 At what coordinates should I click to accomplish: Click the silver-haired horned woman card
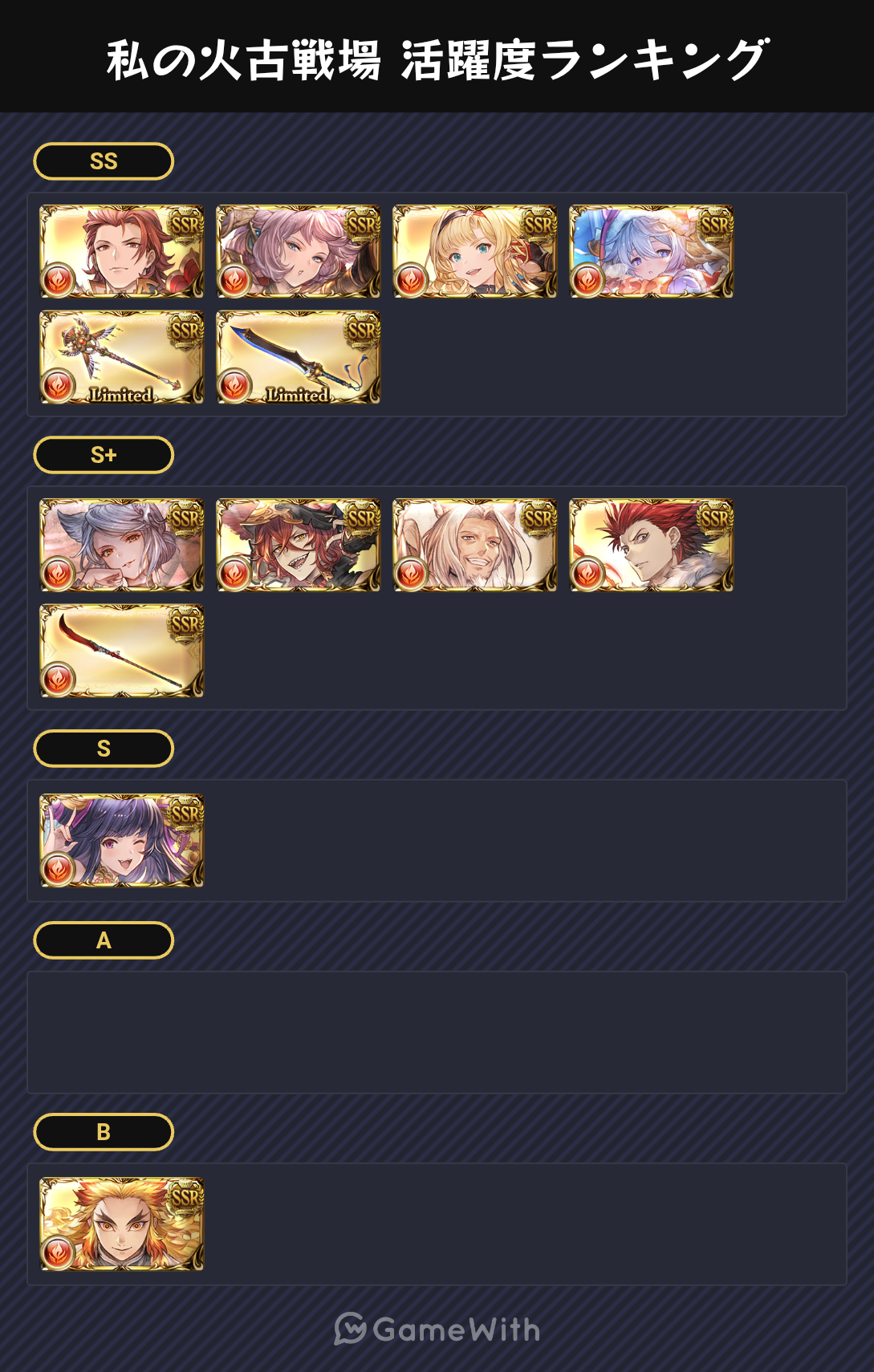point(122,546)
